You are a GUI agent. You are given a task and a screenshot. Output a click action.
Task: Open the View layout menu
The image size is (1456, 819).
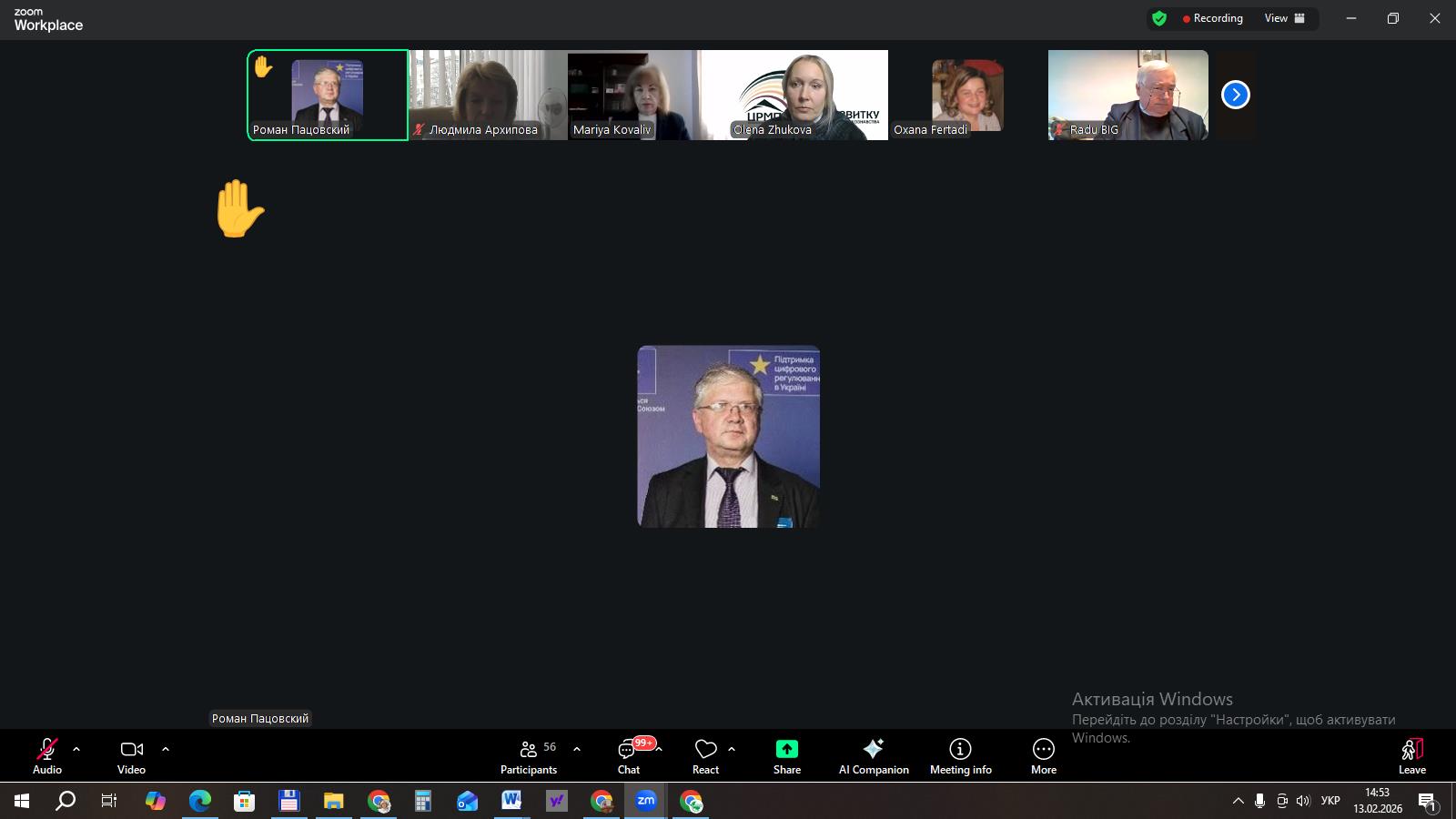pyautogui.click(x=1284, y=18)
